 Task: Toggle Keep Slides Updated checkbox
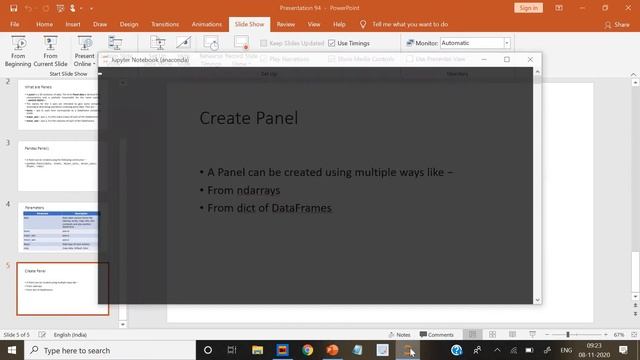click(264, 43)
